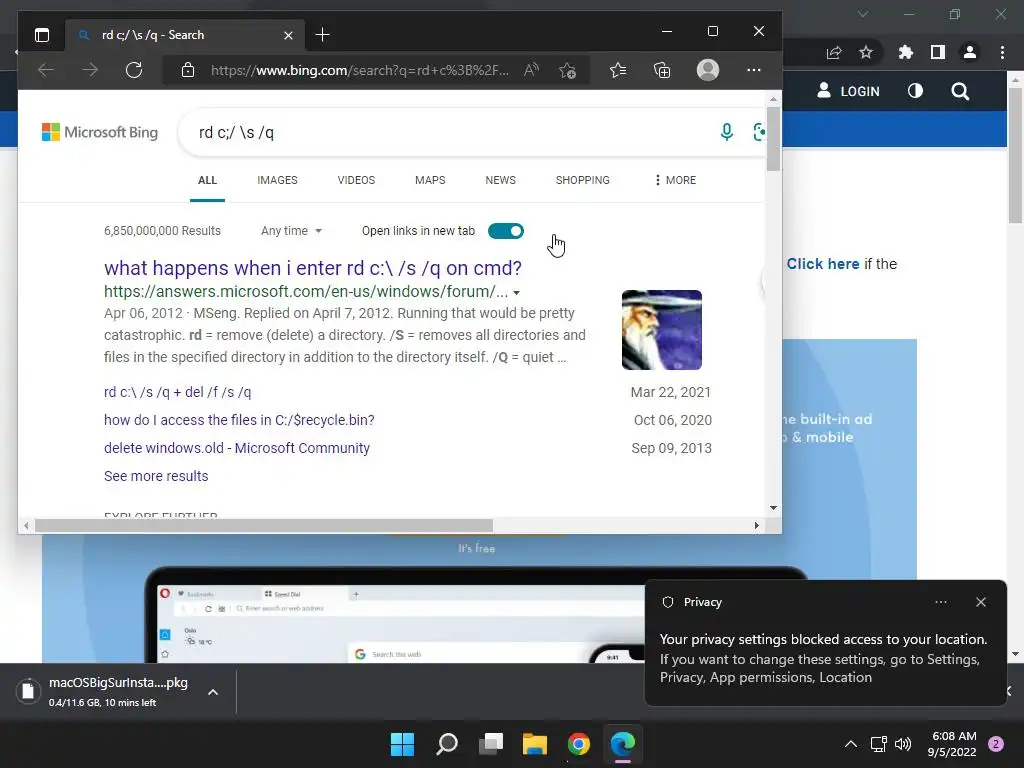Image resolution: width=1024 pixels, height=768 pixels.
Task: Open the Favorites list in Edge
Action: (618, 70)
